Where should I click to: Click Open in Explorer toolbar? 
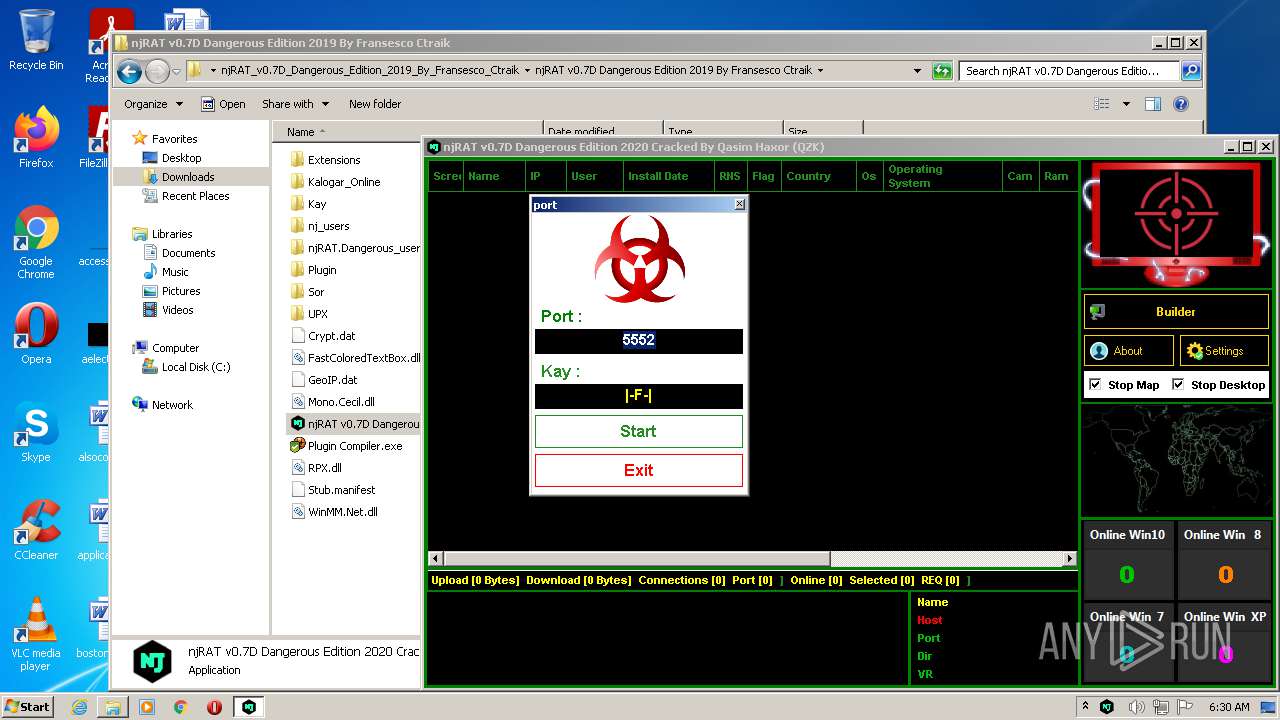click(x=223, y=104)
